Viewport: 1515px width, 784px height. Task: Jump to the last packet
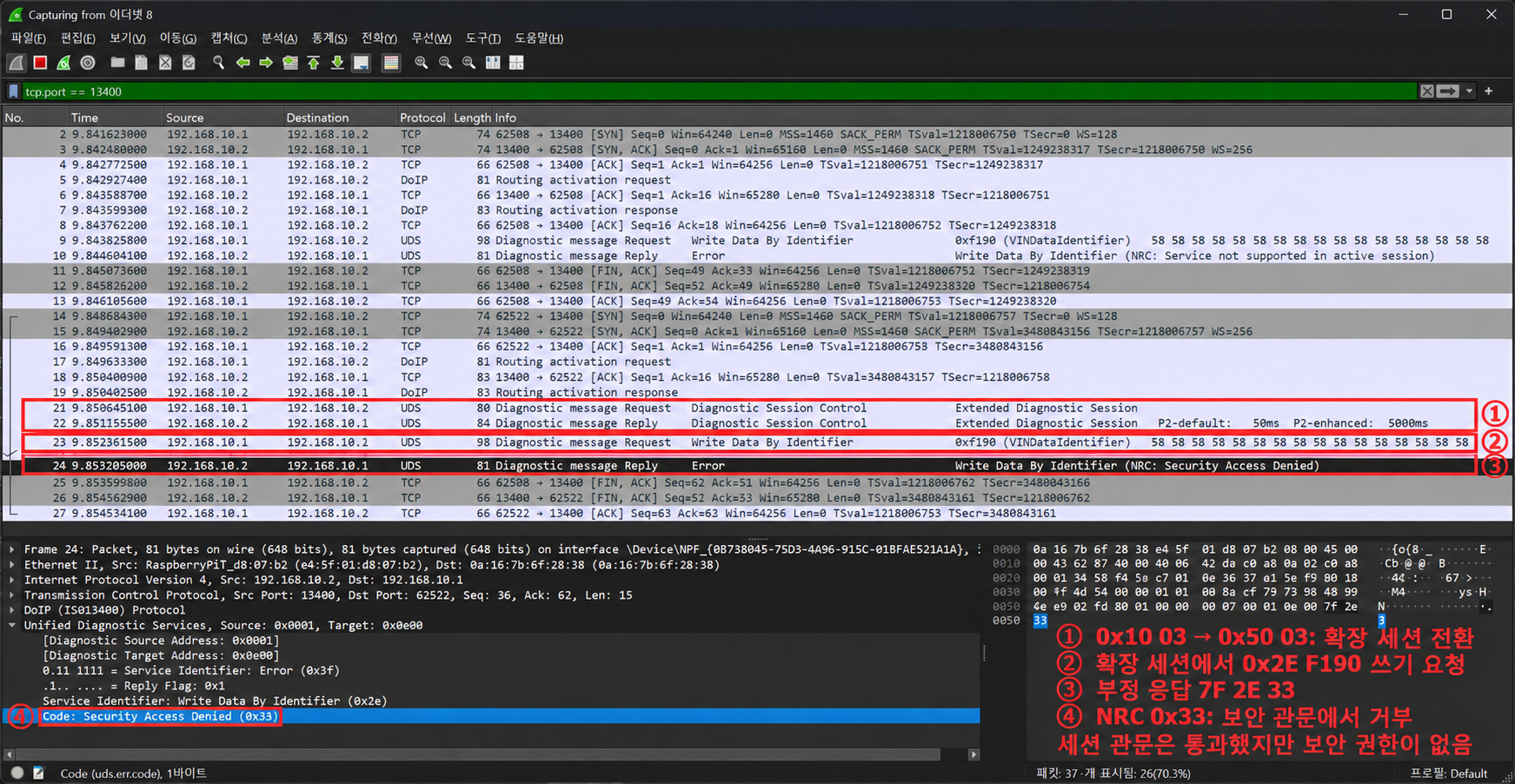pyautogui.click(x=337, y=63)
